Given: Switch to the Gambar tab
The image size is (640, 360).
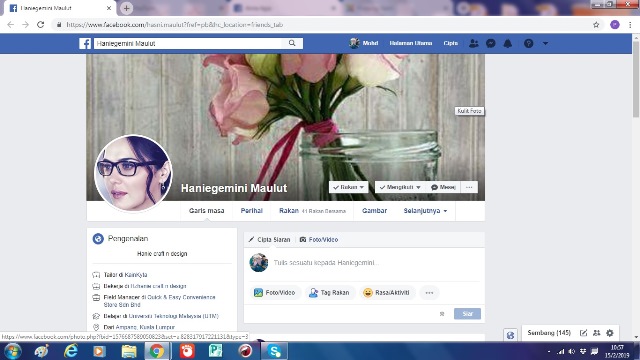Looking at the screenshot, I should 374,211.
